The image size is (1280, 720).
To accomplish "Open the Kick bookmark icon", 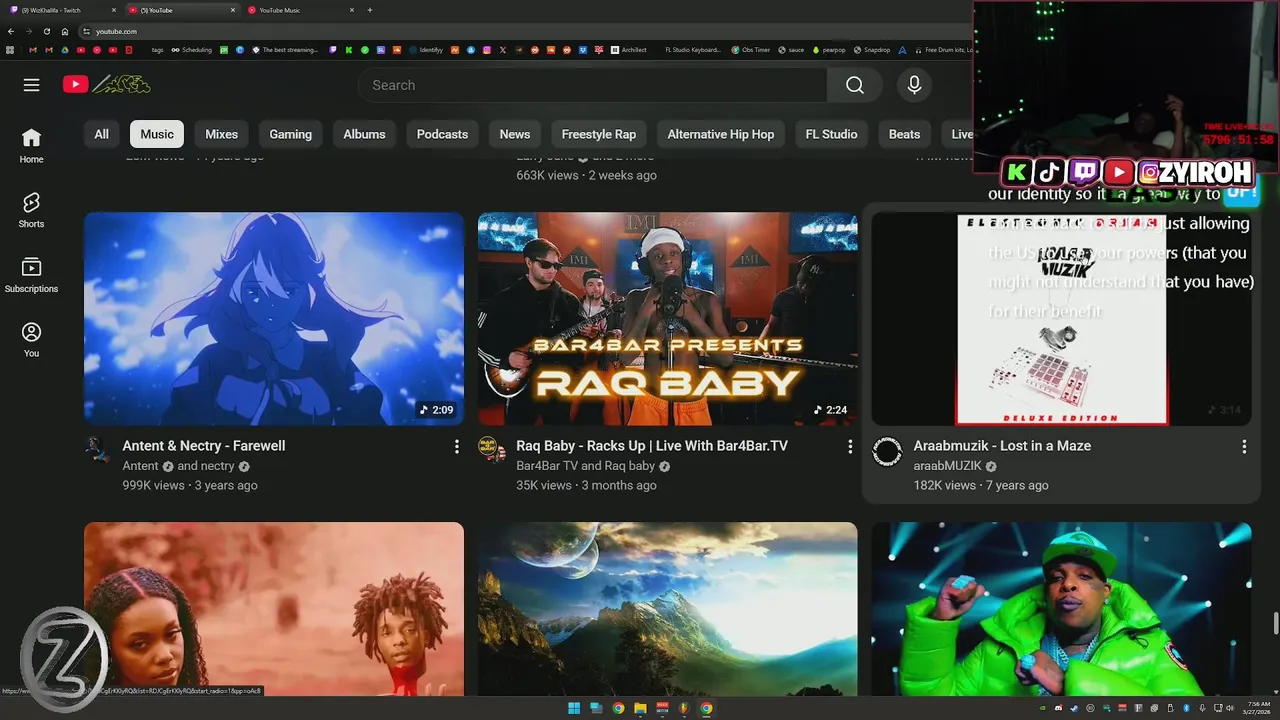I will click(349, 50).
